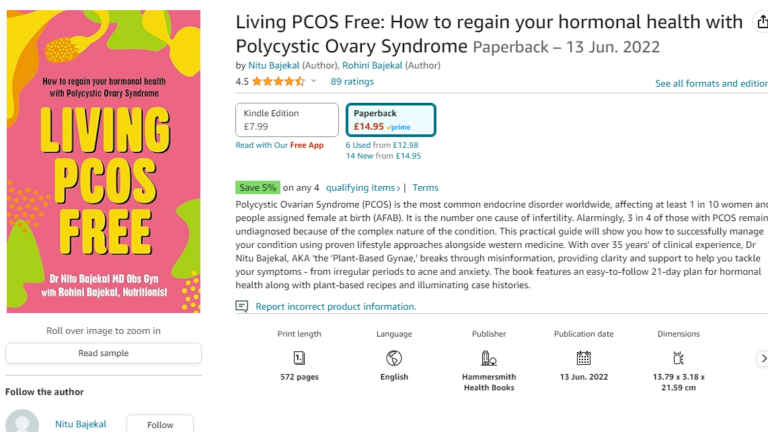Open the 89 ratings link
This screenshot has width=768, height=432.
point(352,81)
